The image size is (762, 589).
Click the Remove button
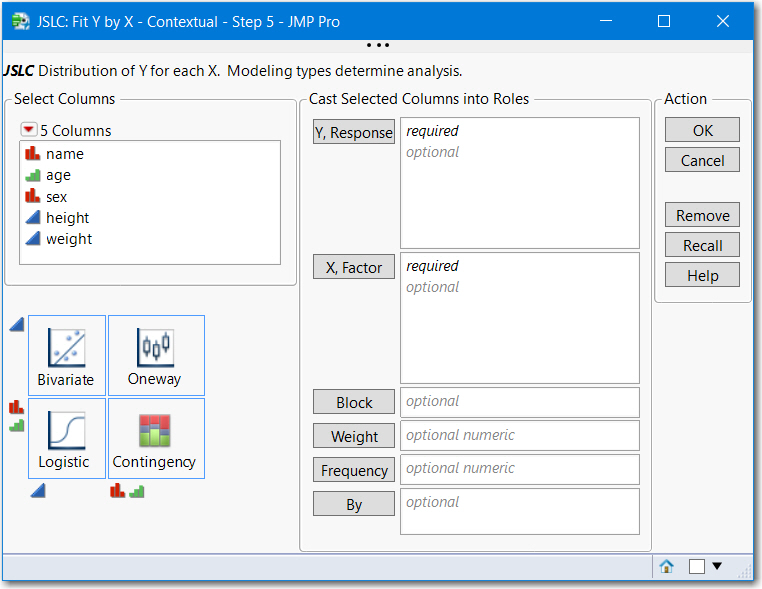(x=702, y=215)
